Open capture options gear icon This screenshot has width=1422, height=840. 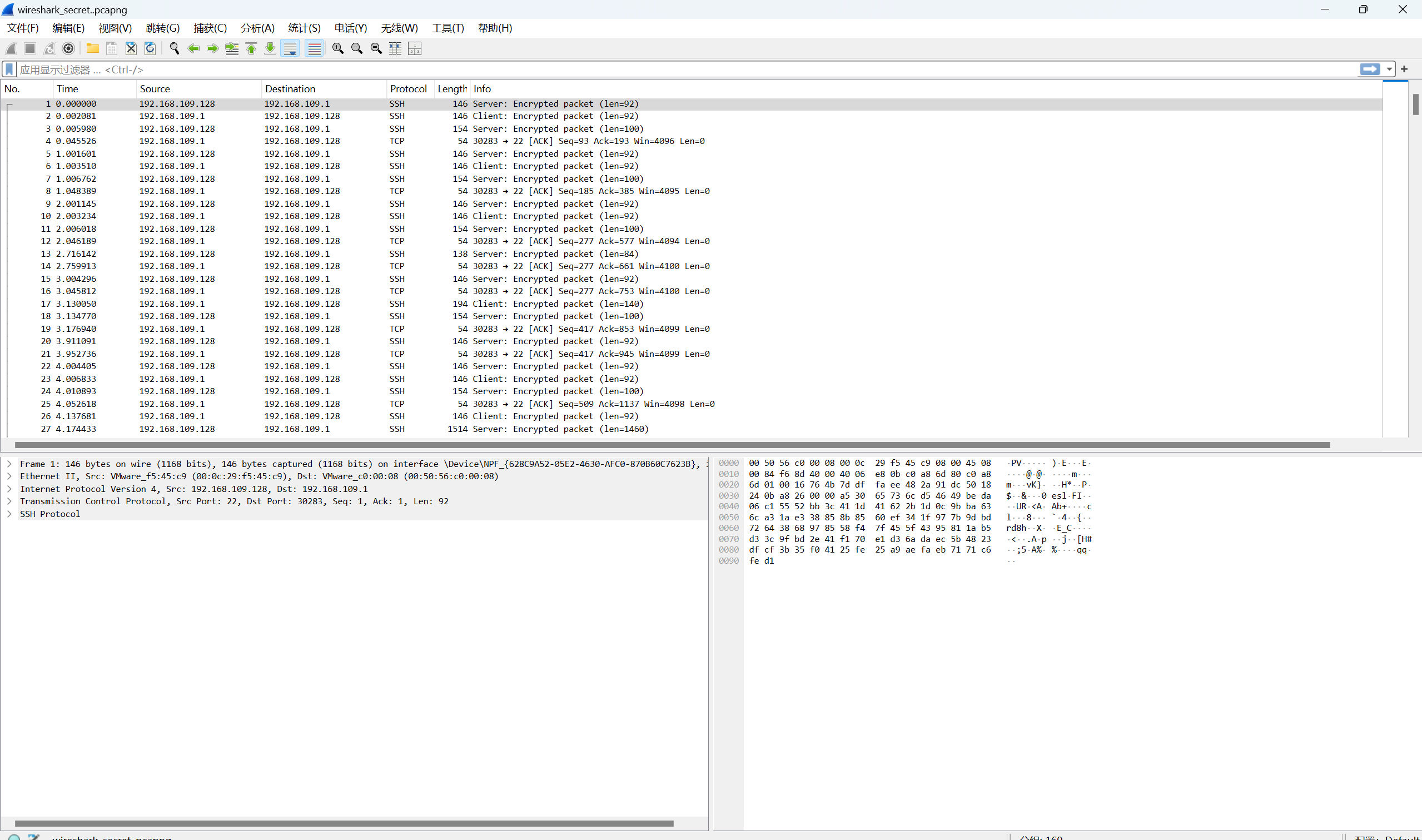point(68,49)
